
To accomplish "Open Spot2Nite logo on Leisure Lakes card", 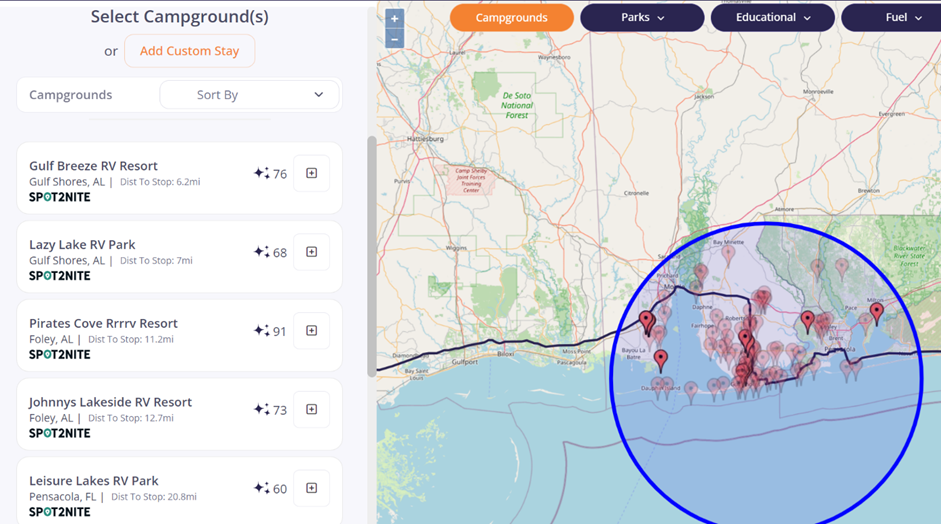I will [x=59, y=512].
